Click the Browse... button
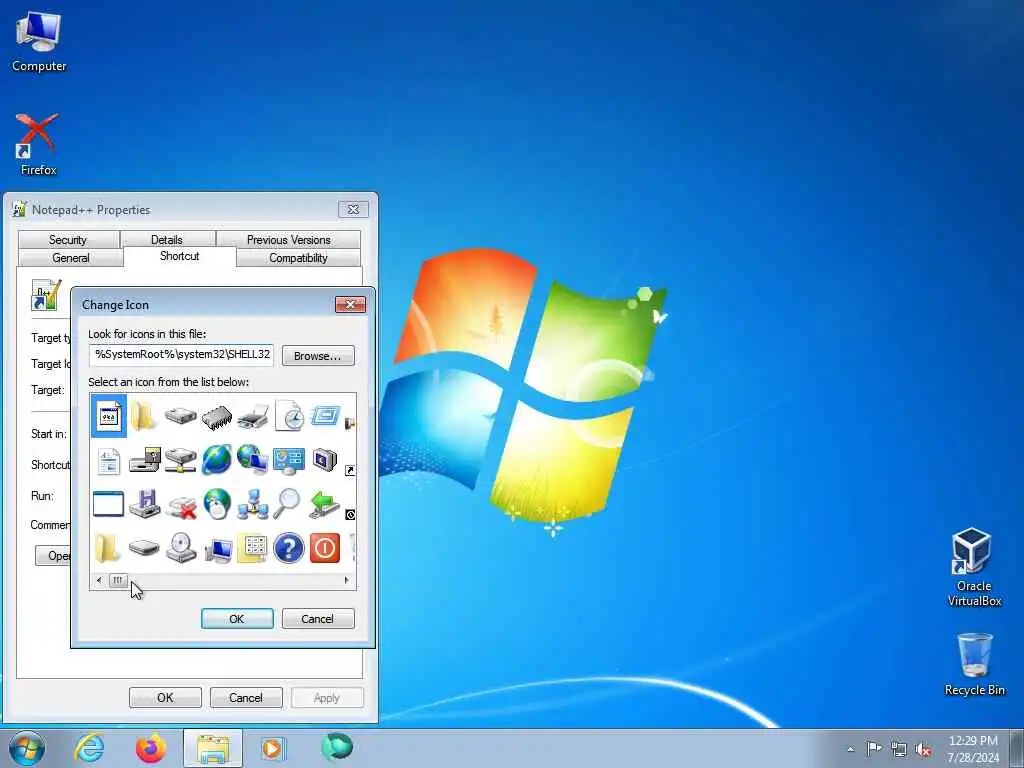1024x768 pixels. click(x=318, y=356)
